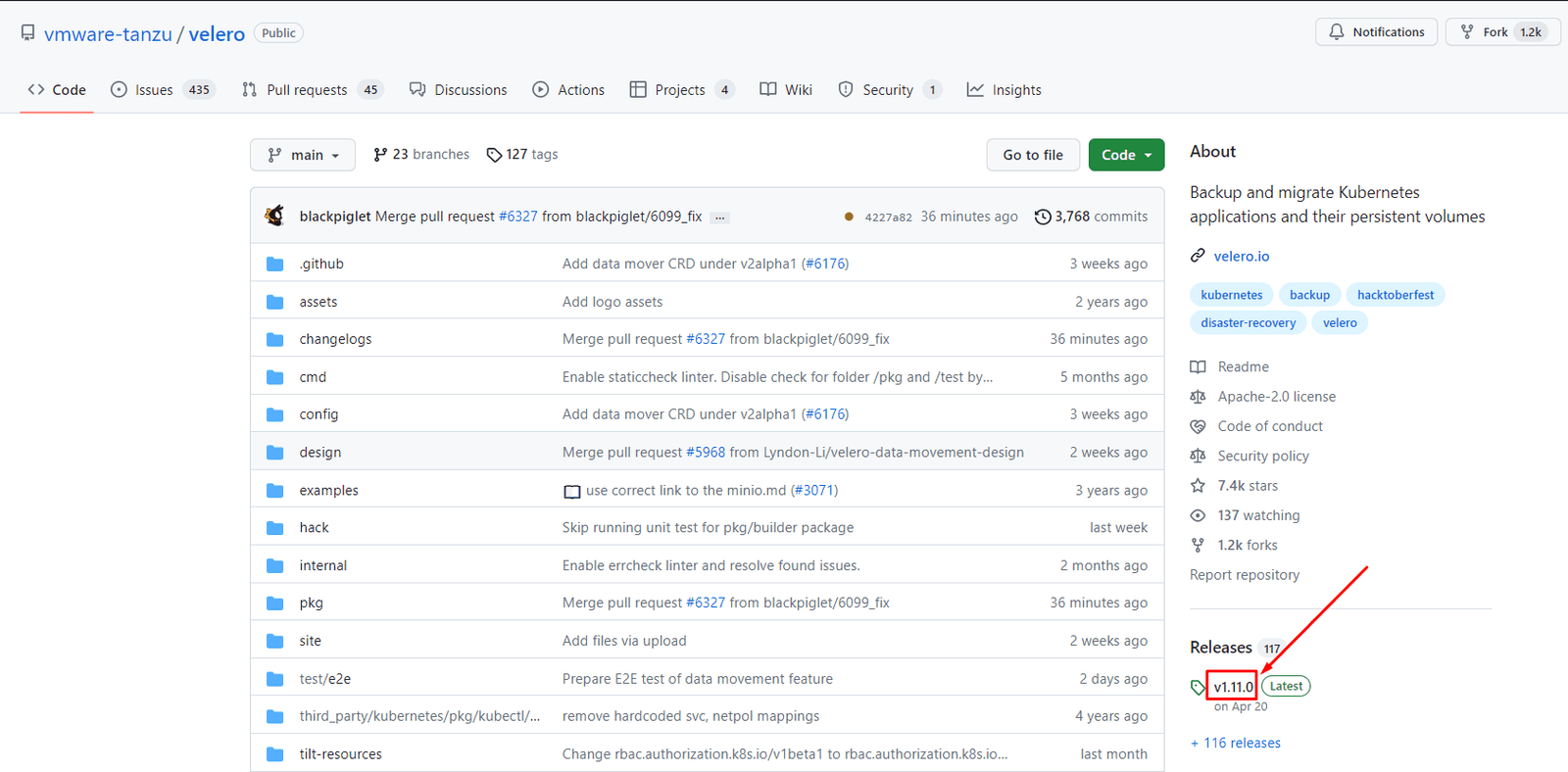Click the book icon beside Readme
Viewport: 1568px width, 772px height.
pos(1198,366)
